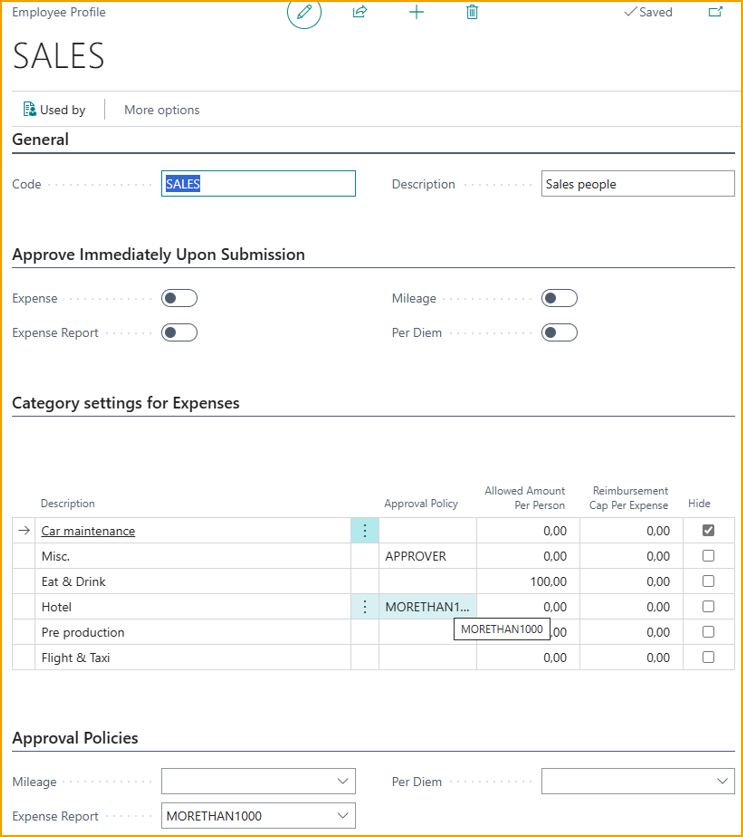Check Hide checkbox for Flight & Taxi
The height and width of the screenshot is (837, 743).
click(708, 657)
